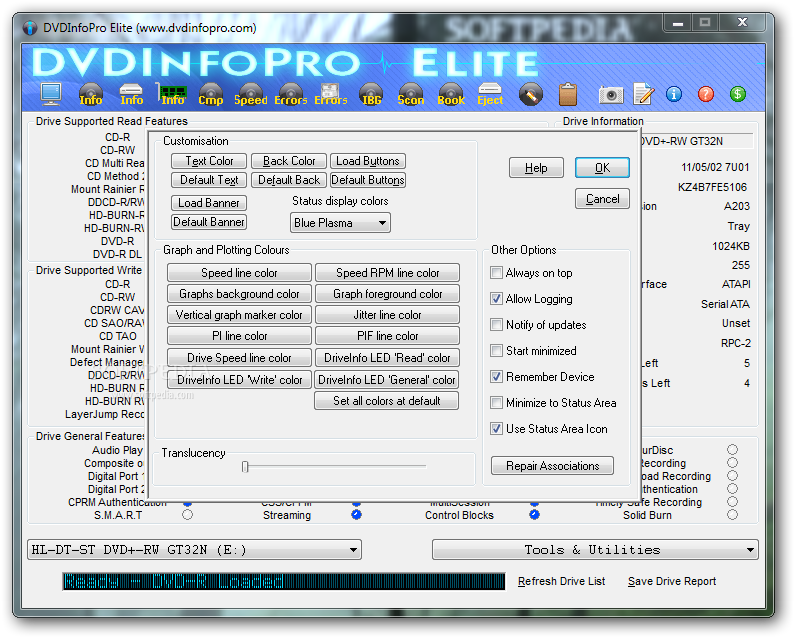Image resolution: width=795 pixels, height=638 pixels.
Task: Click the Text Color button
Action: [209, 161]
